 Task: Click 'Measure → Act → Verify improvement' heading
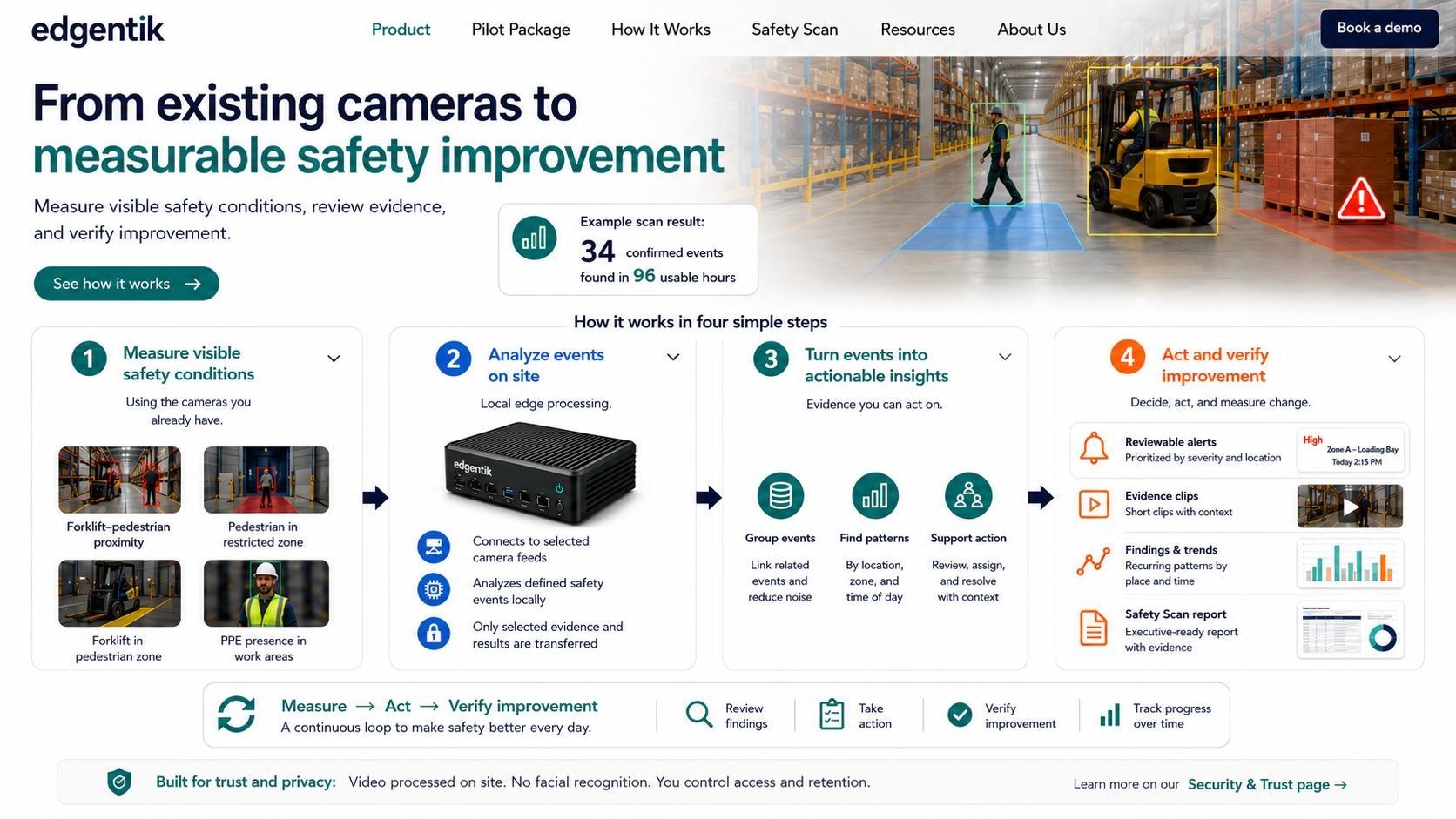point(439,706)
